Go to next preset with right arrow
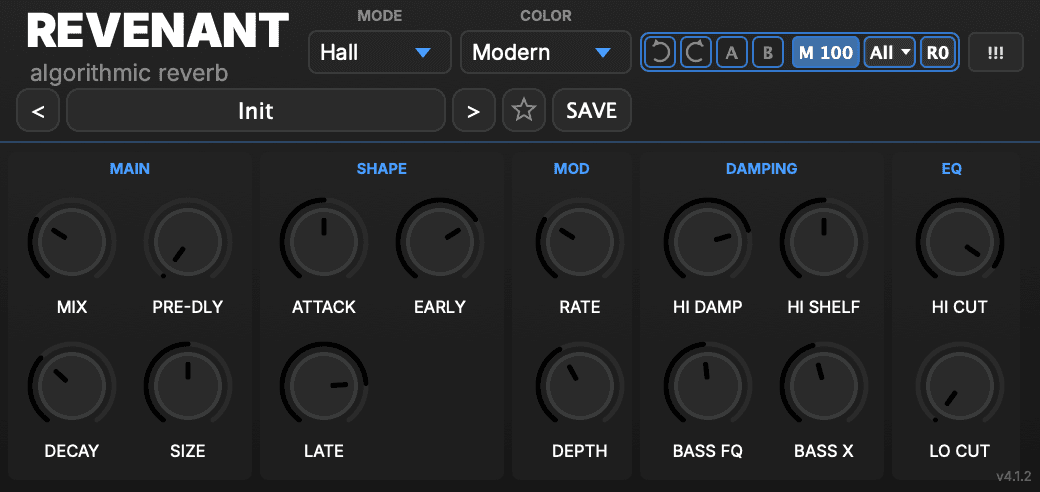This screenshot has height=492, width=1040. (x=474, y=110)
